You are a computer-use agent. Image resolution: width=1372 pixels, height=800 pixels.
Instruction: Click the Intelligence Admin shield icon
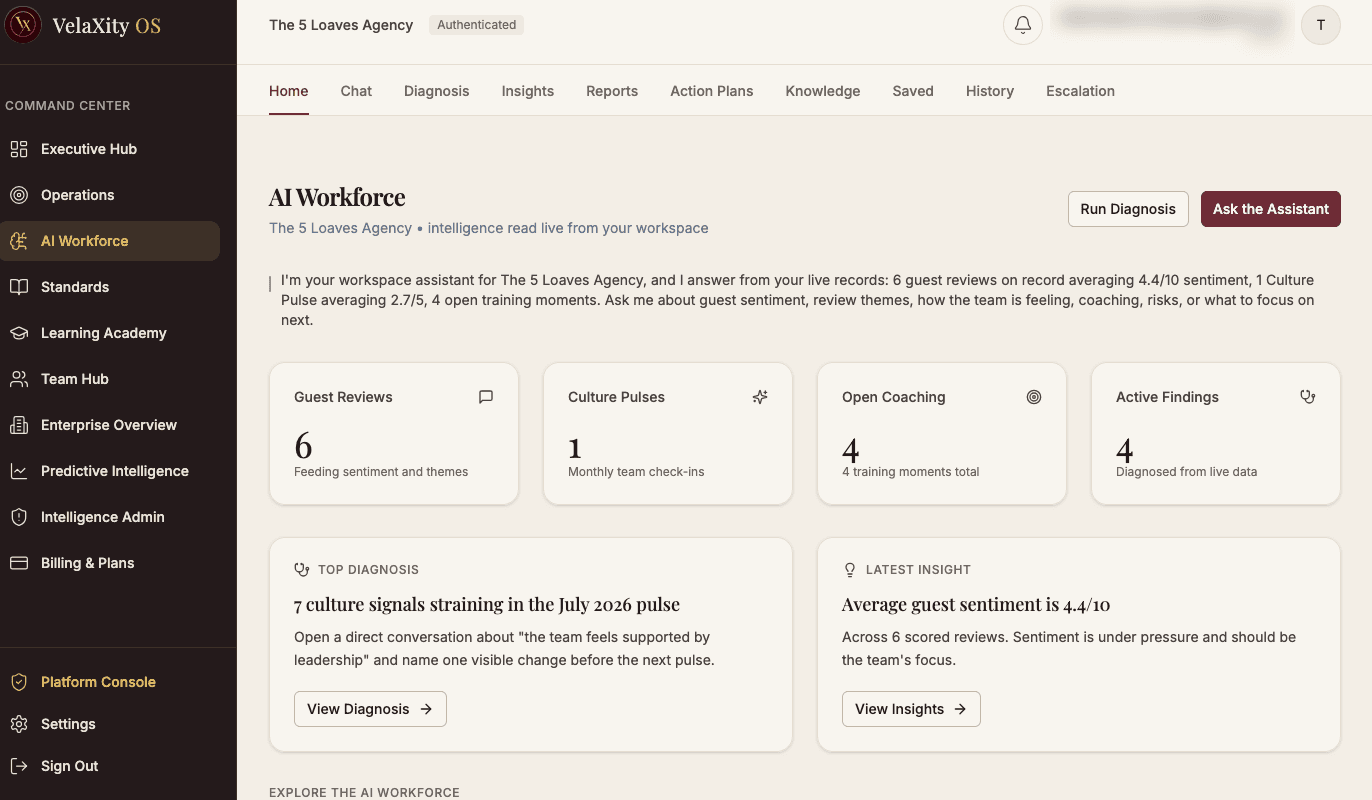18,517
